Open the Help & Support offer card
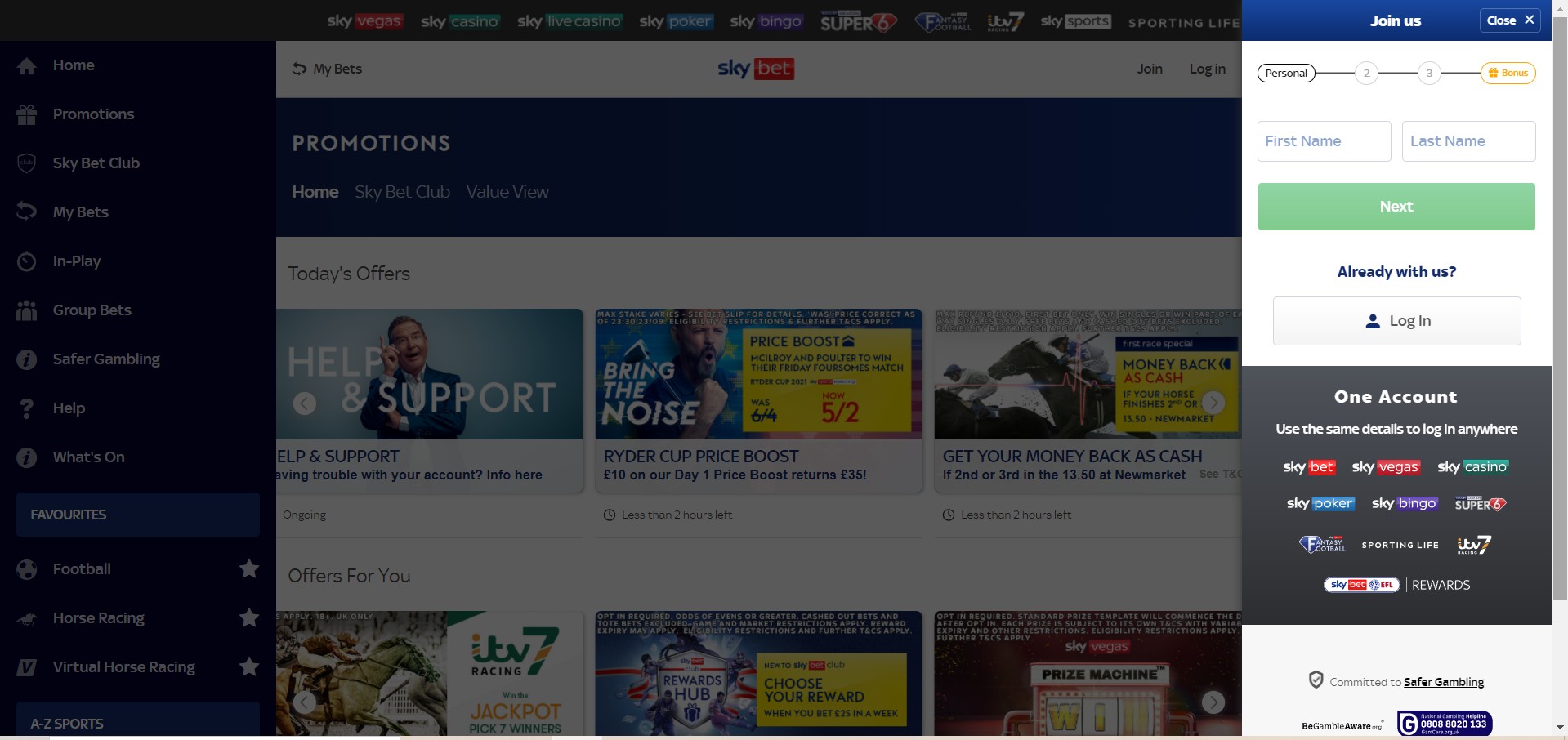The width and height of the screenshot is (1568, 740). [x=430, y=400]
